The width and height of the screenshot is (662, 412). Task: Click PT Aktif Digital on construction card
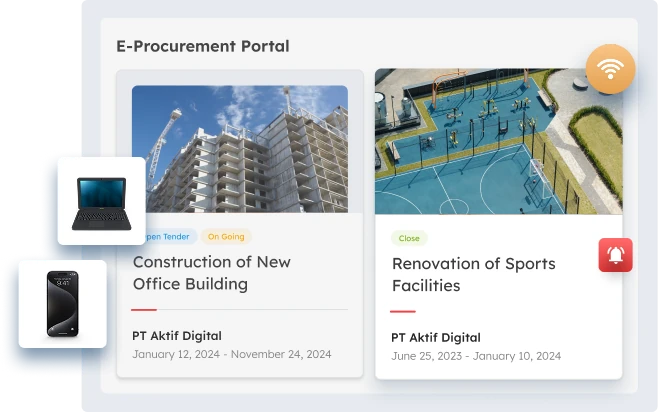[177, 336]
